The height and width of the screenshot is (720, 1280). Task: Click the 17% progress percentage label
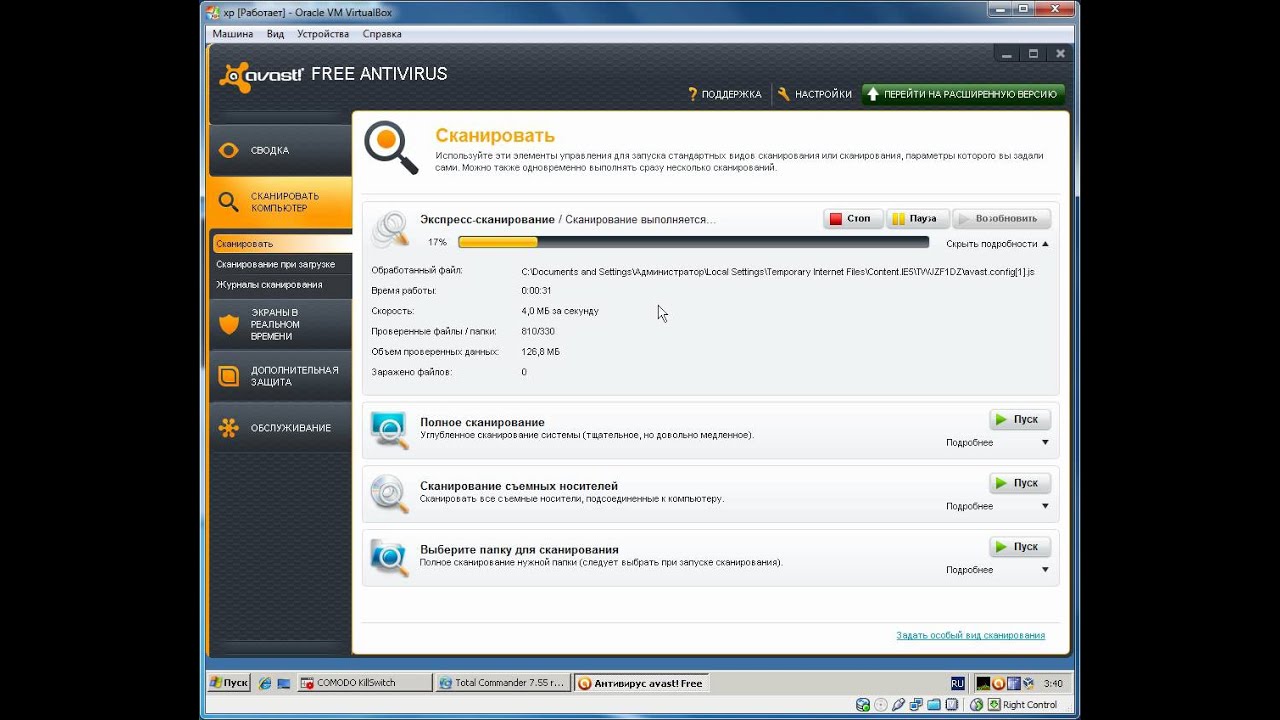(x=437, y=243)
